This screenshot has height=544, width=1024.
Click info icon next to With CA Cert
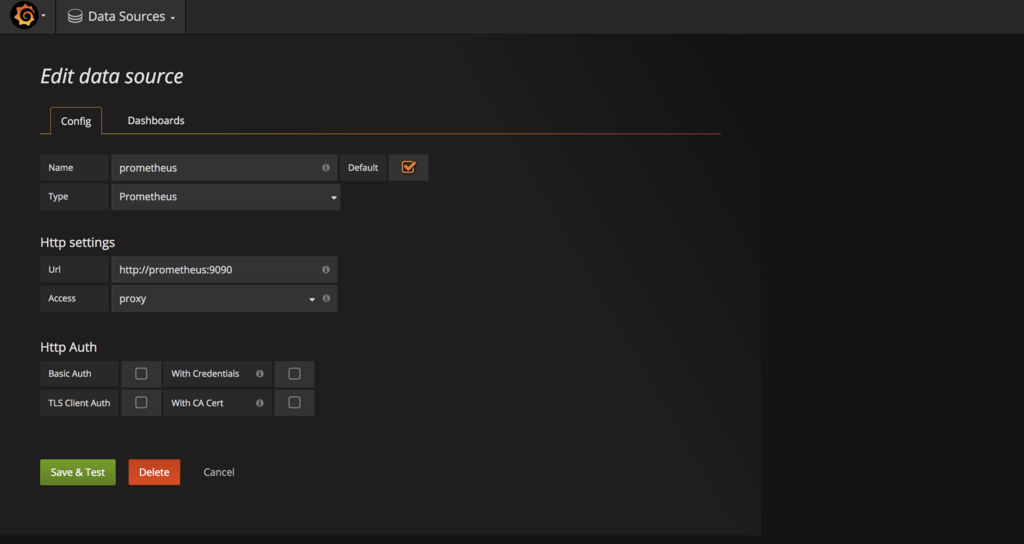coord(260,403)
